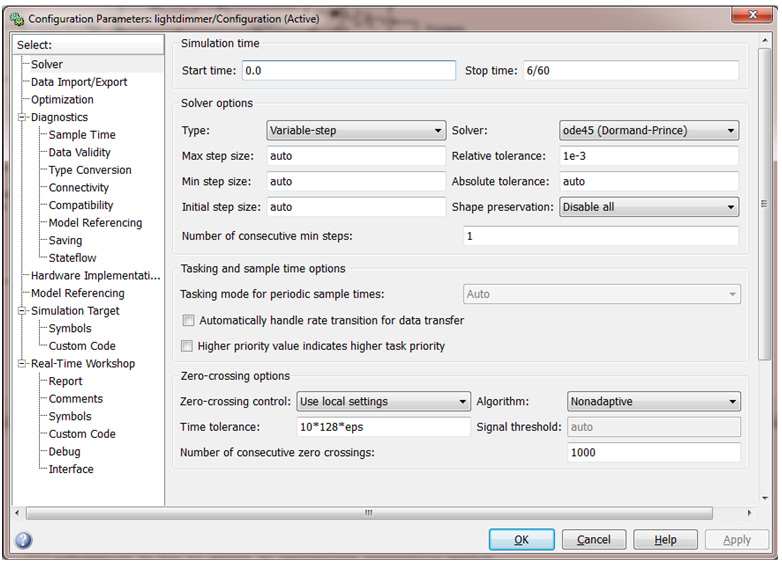Collapse the Simulation Target tree node

click(21, 311)
